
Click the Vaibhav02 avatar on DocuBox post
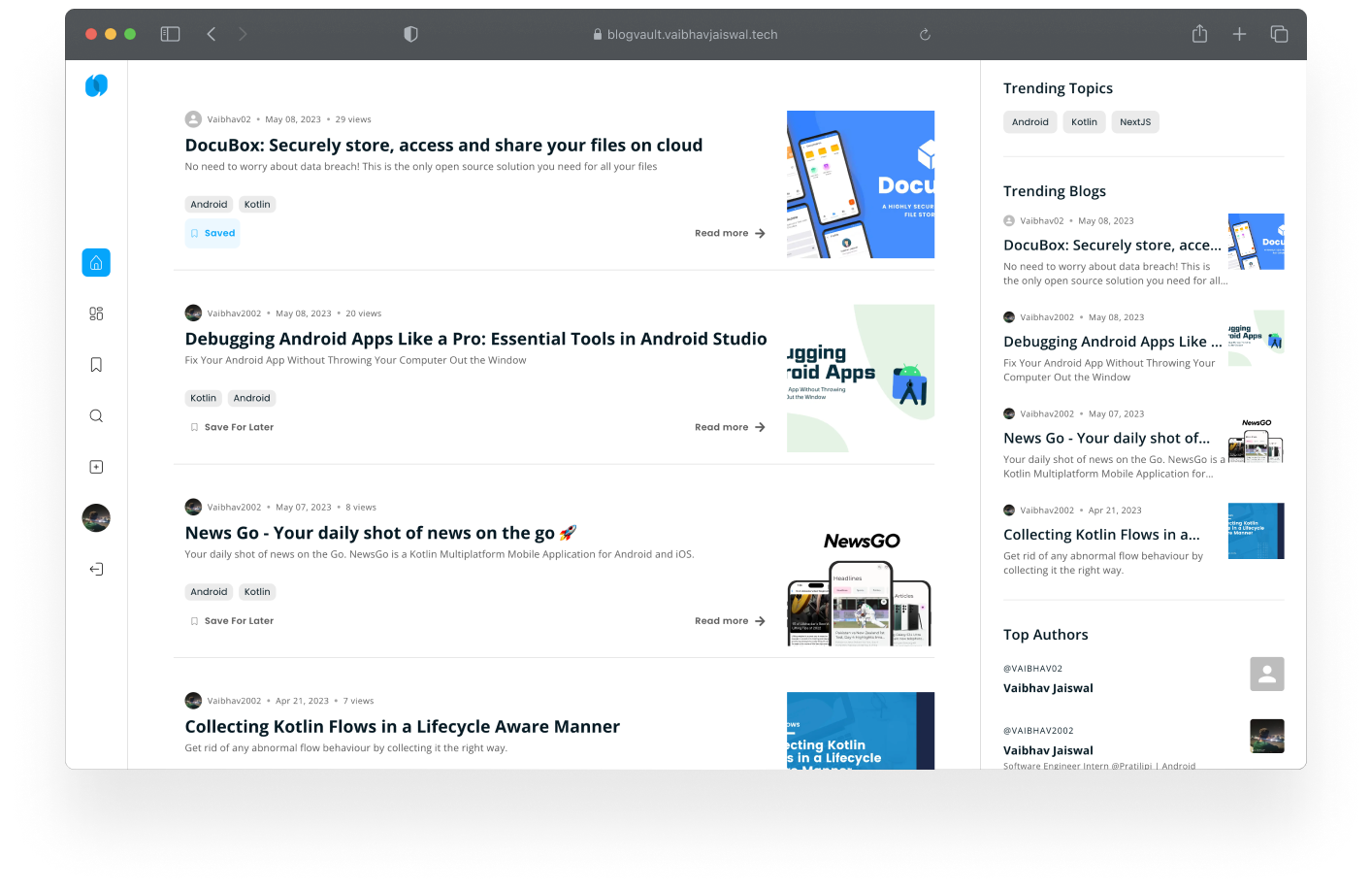coord(193,119)
